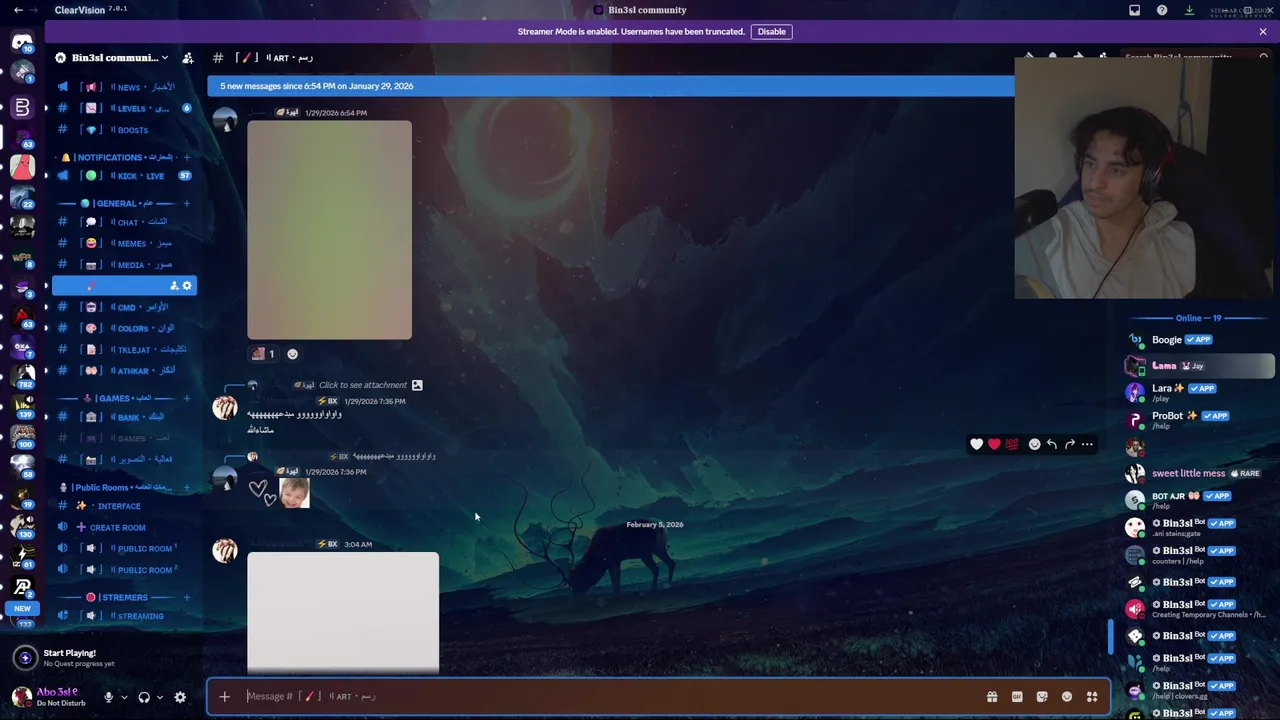Image resolution: width=1280 pixels, height=720 pixels.
Task: Click new messages since January 29 bar
Action: [x=610, y=86]
